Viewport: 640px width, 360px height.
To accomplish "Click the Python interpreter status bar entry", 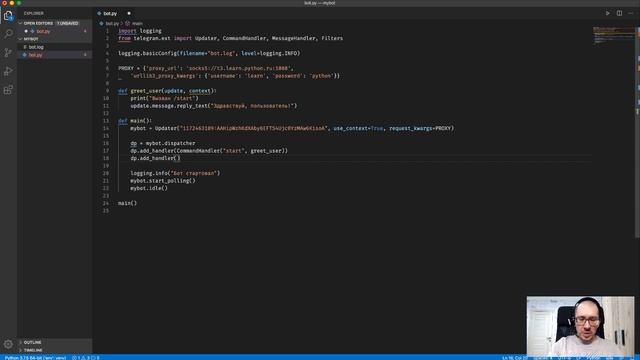I will click(35, 358).
